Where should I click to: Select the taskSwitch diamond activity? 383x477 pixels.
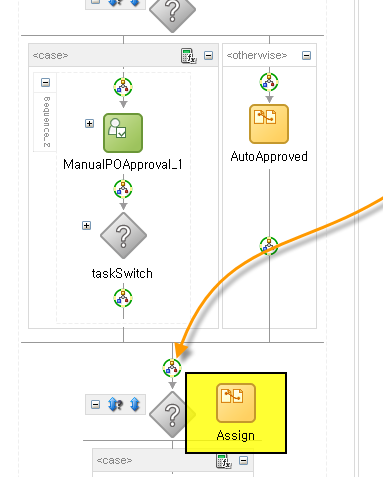pos(123,236)
